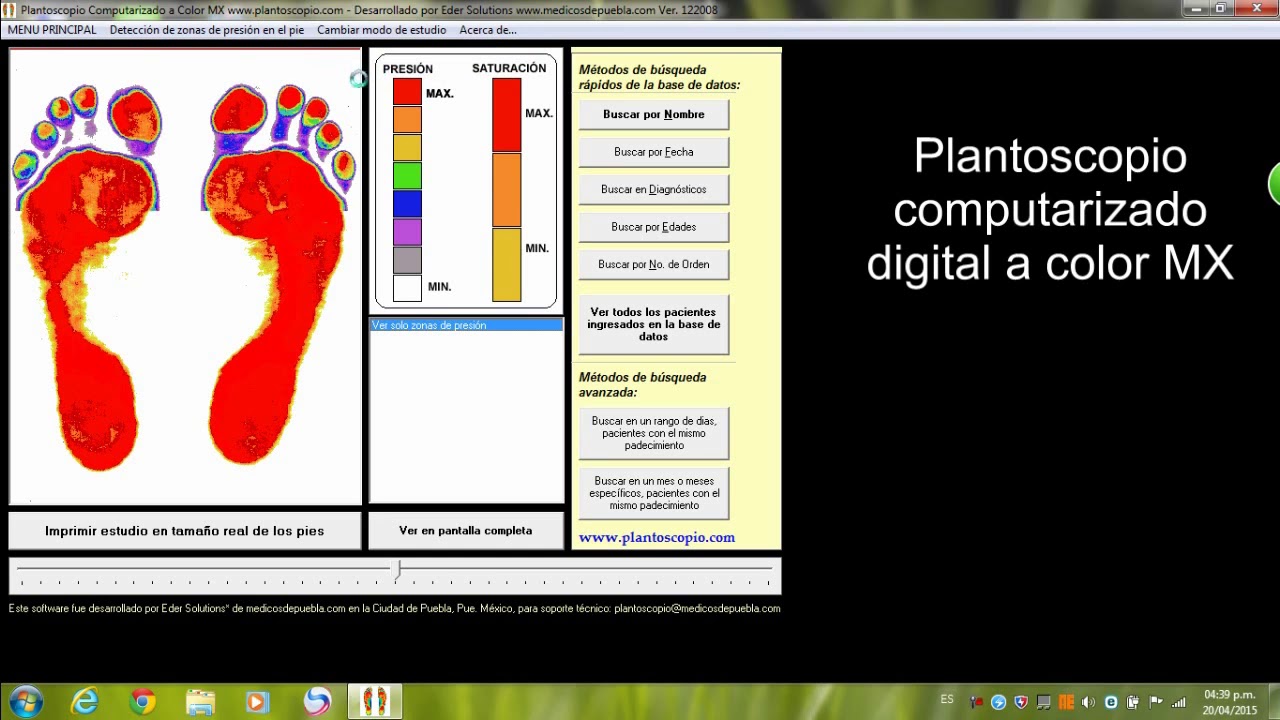Click the orange pressure swatch
Viewport: 1280px width, 720px height.
pos(407,119)
